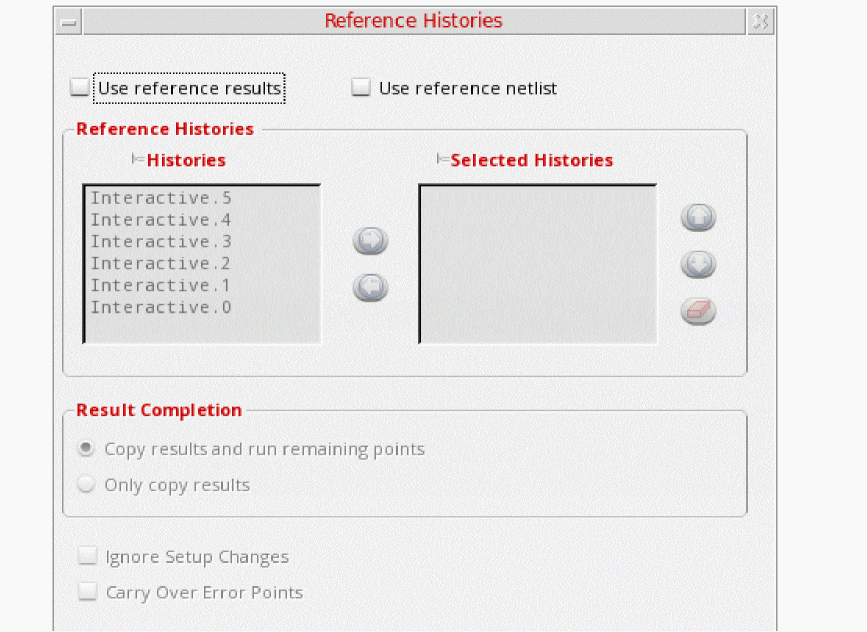This screenshot has height=632, width=867.
Task: Select Interactive.0 in Histories list
Action: [x=161, y=307]
